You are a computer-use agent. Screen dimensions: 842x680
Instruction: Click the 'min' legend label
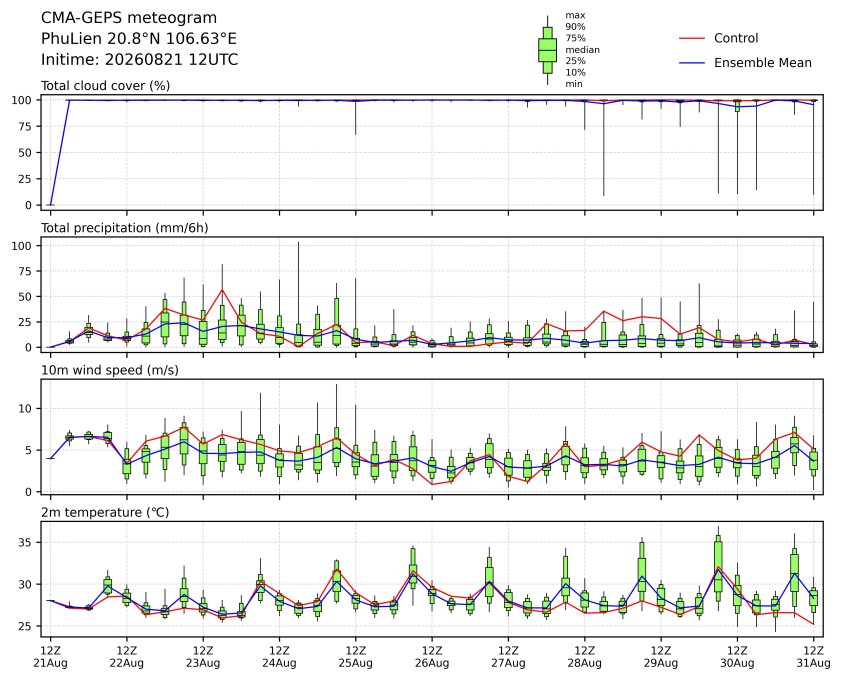pyautogui.click(x=574, y=84)
